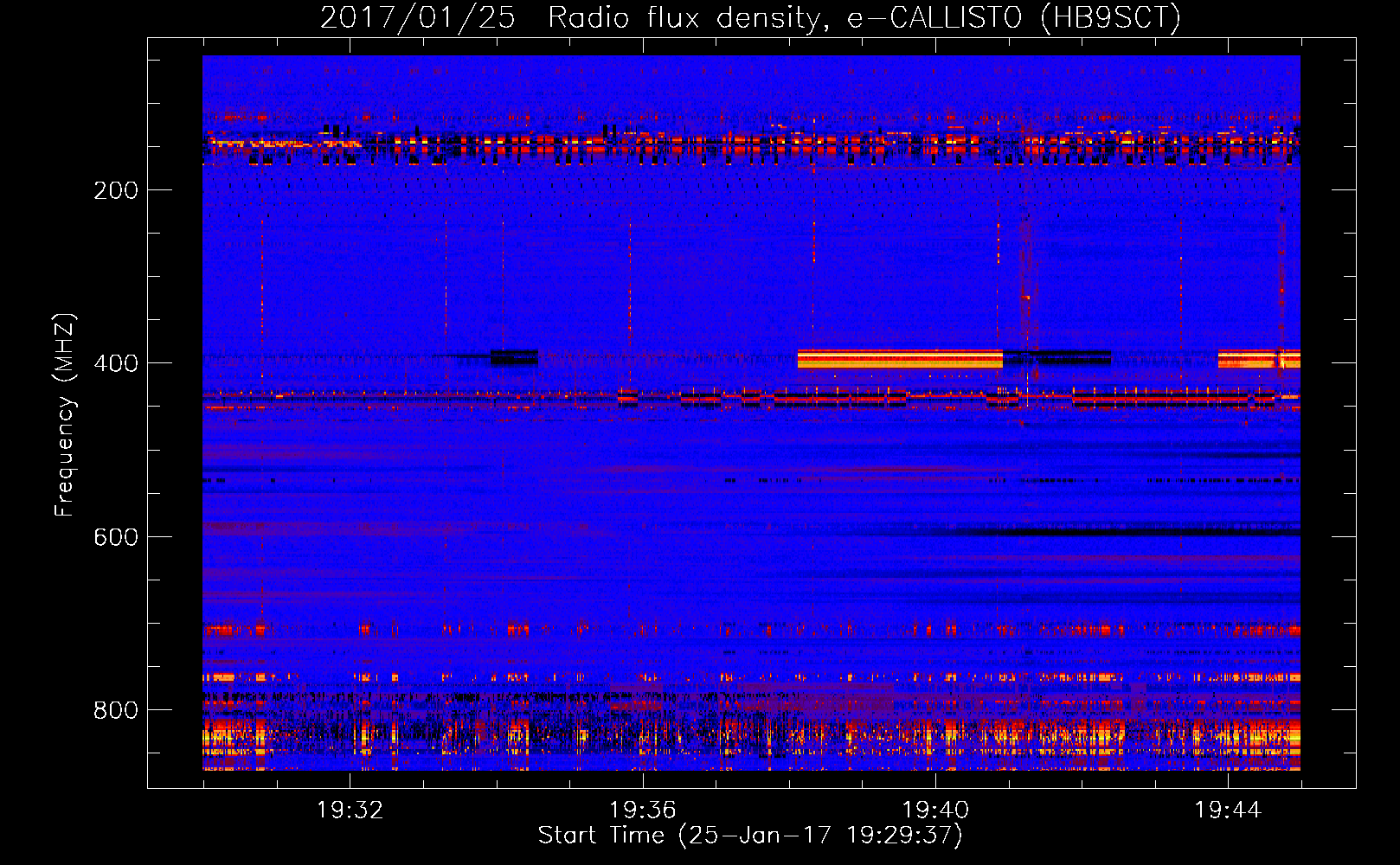The width and height of the screenshot is (1400, 865).
Task: Click the 19:32 time tick label
Action: 350,811
